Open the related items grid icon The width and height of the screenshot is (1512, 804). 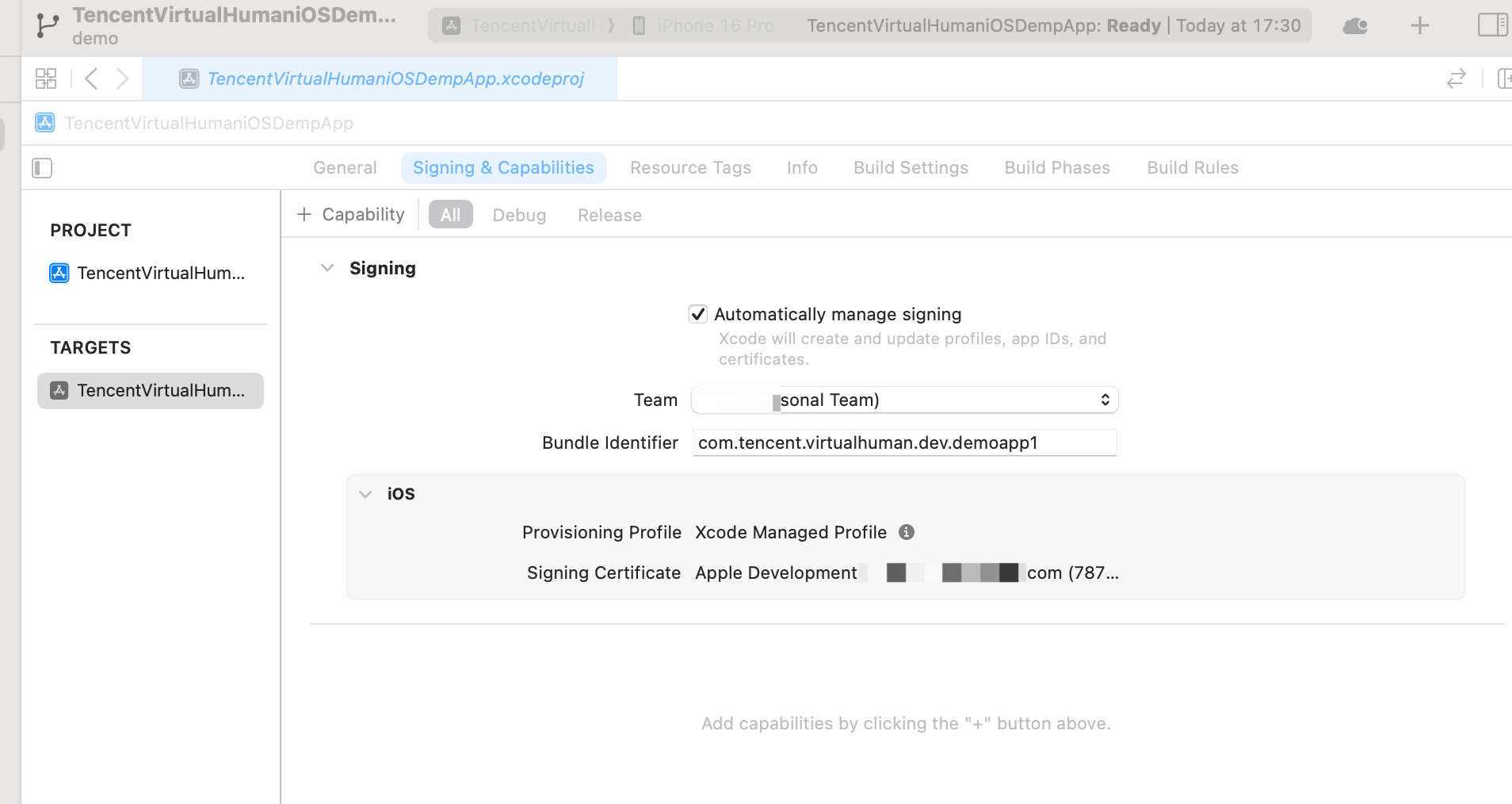pos(46,78)
